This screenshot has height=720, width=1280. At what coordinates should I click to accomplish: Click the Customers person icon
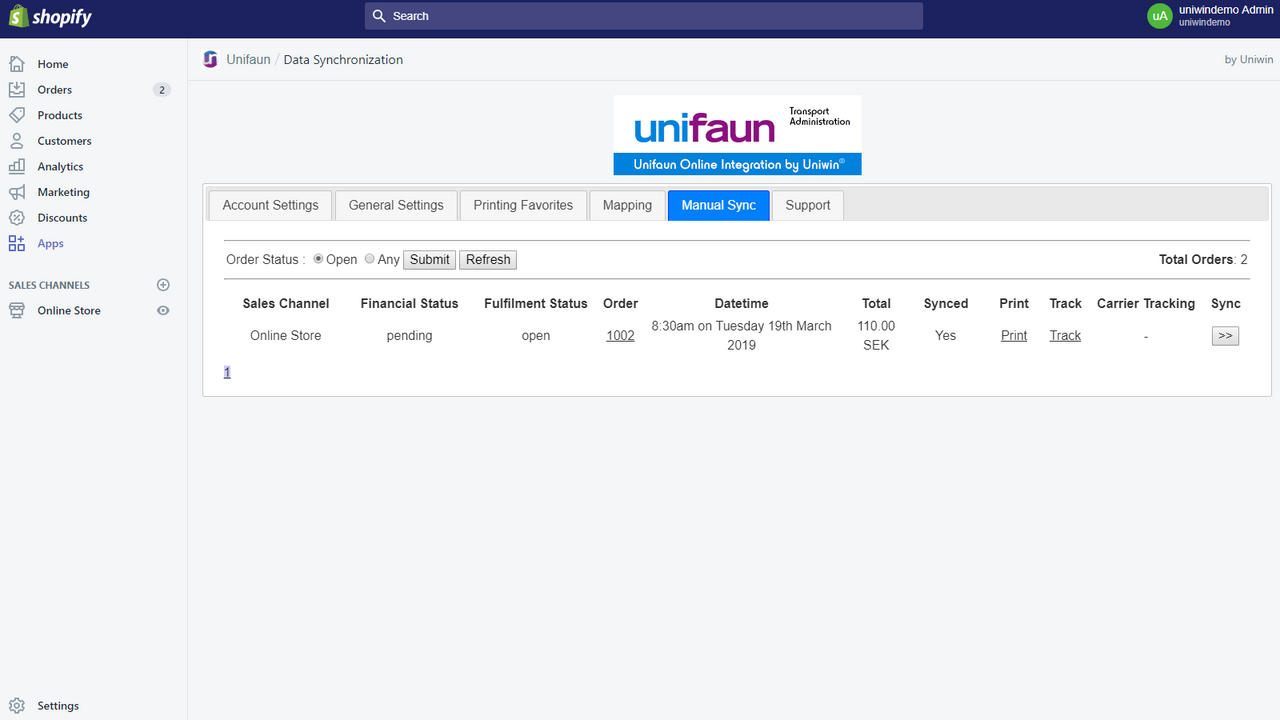click(x=17, y=141)
